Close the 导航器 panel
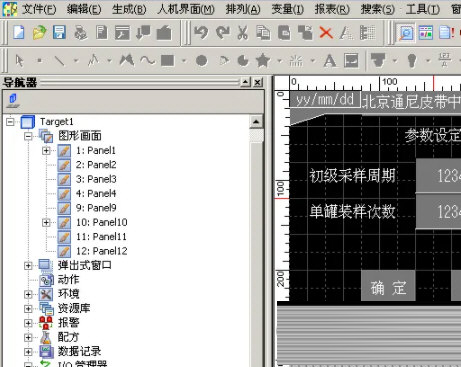The image size is (461, 367). point(258,82)
